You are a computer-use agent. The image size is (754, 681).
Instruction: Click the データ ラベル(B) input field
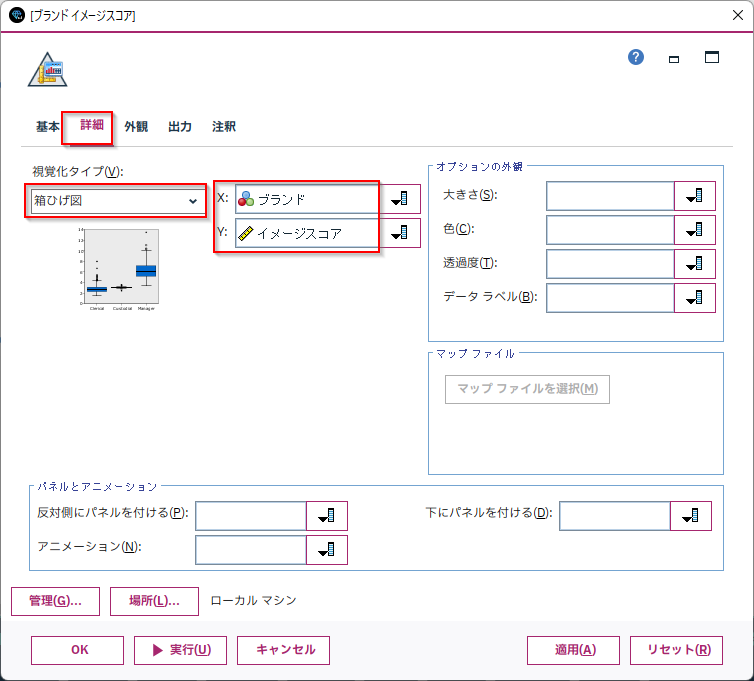click(610, 298)
